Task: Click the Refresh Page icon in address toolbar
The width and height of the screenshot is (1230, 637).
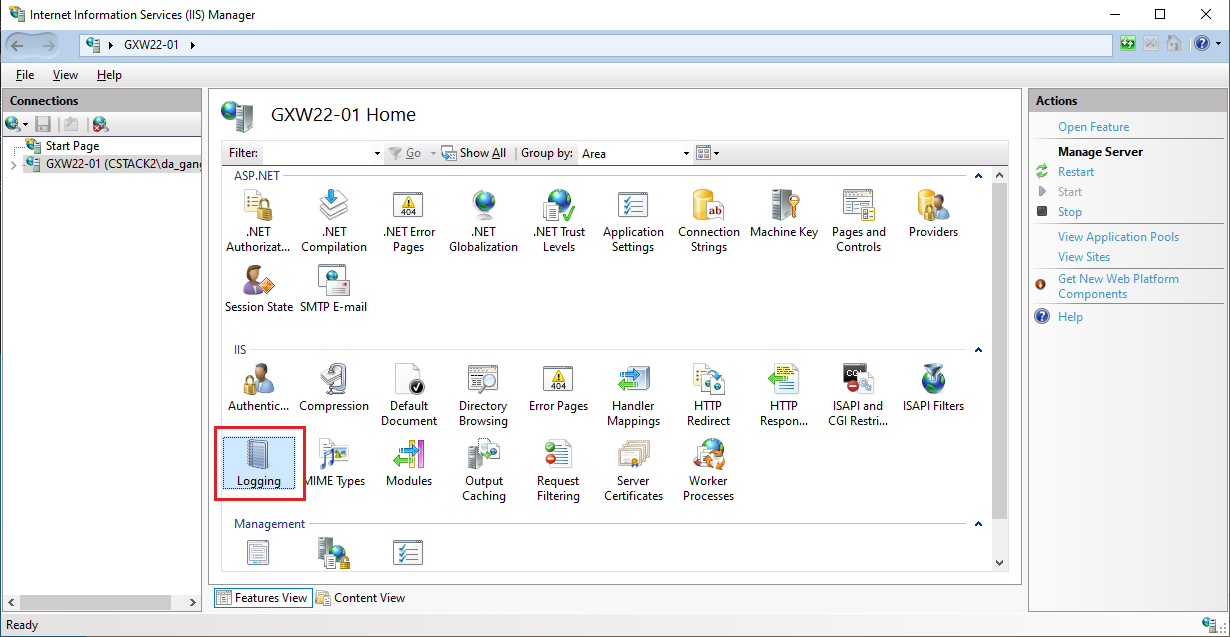Action: (x=1128, y=44)
